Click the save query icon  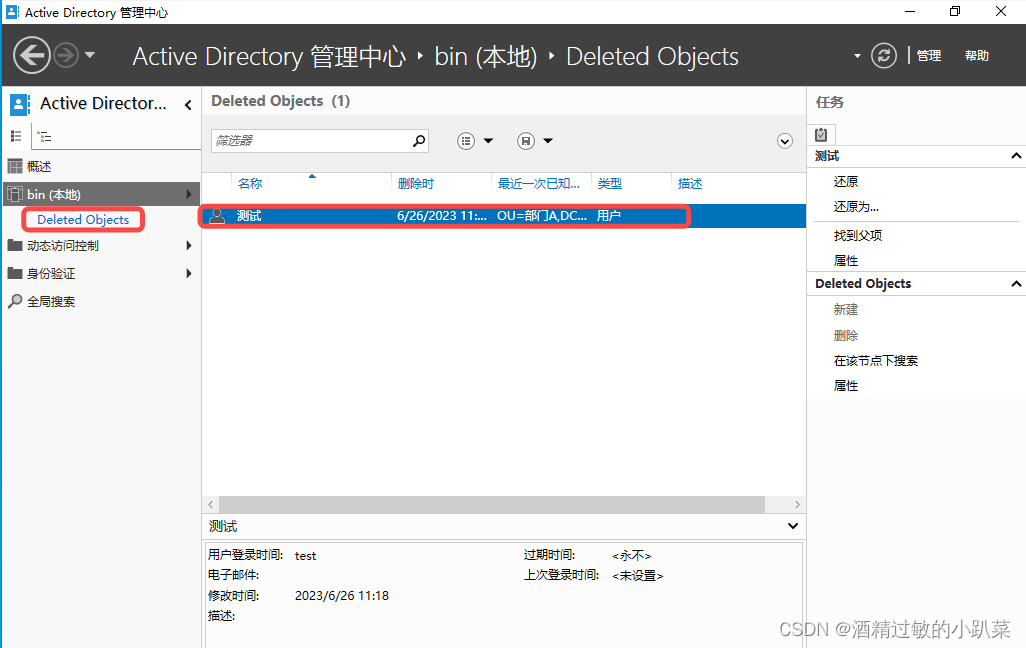(x=526, y=141)
